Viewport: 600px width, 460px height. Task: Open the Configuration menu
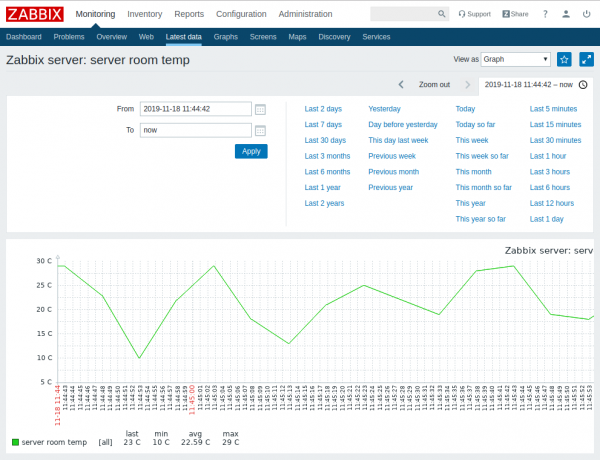[241, 15]
